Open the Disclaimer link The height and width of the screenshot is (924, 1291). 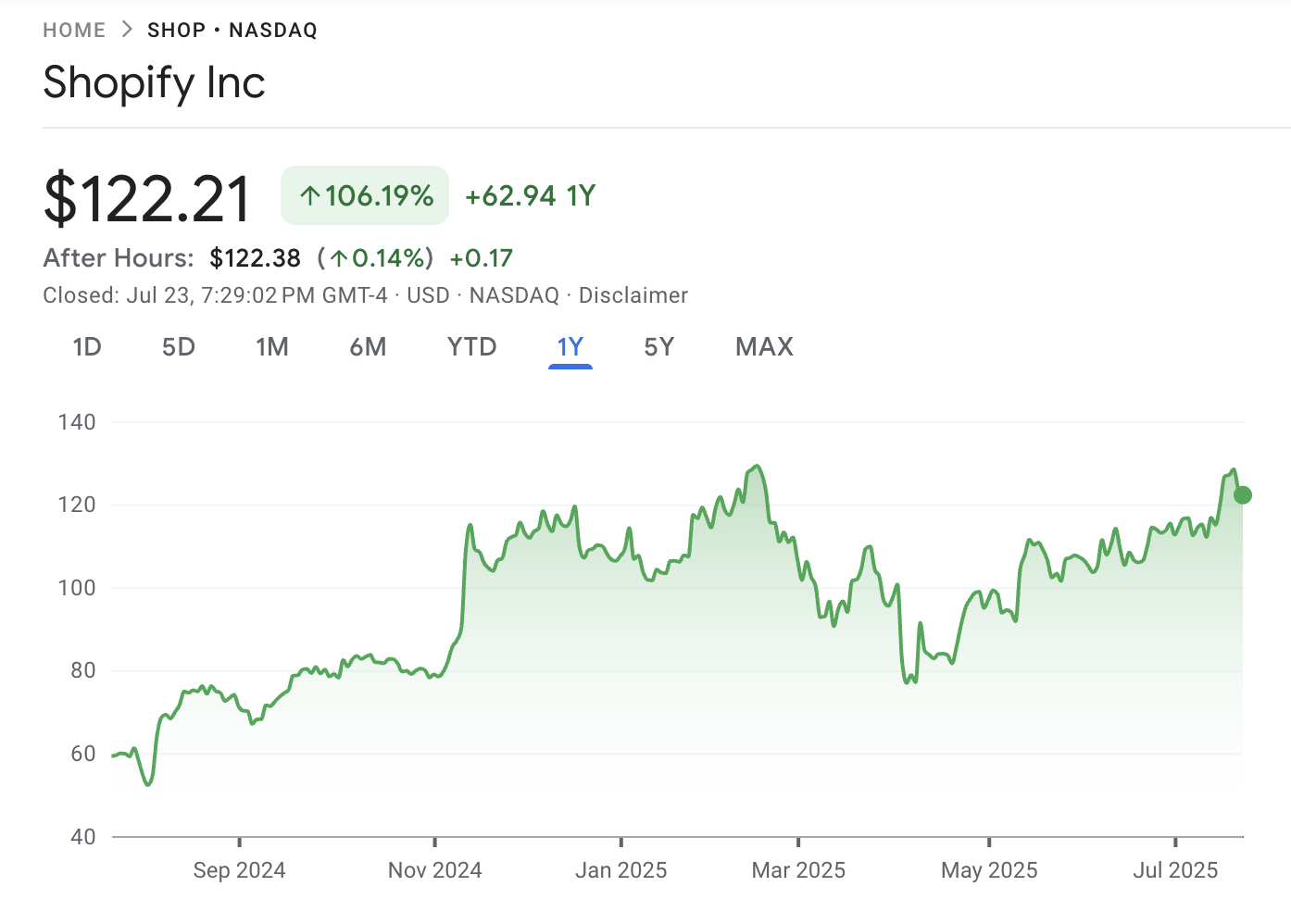633,295
